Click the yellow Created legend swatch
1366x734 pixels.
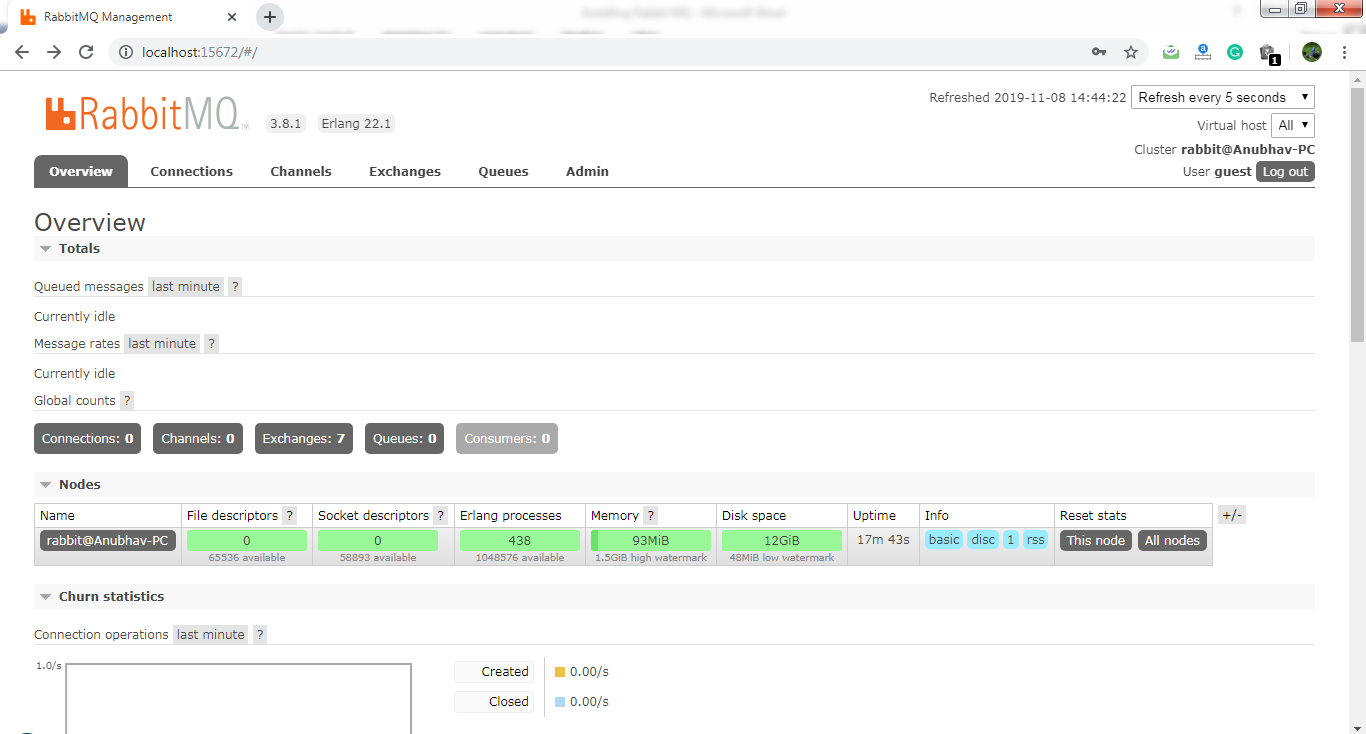tap(560, 672)
